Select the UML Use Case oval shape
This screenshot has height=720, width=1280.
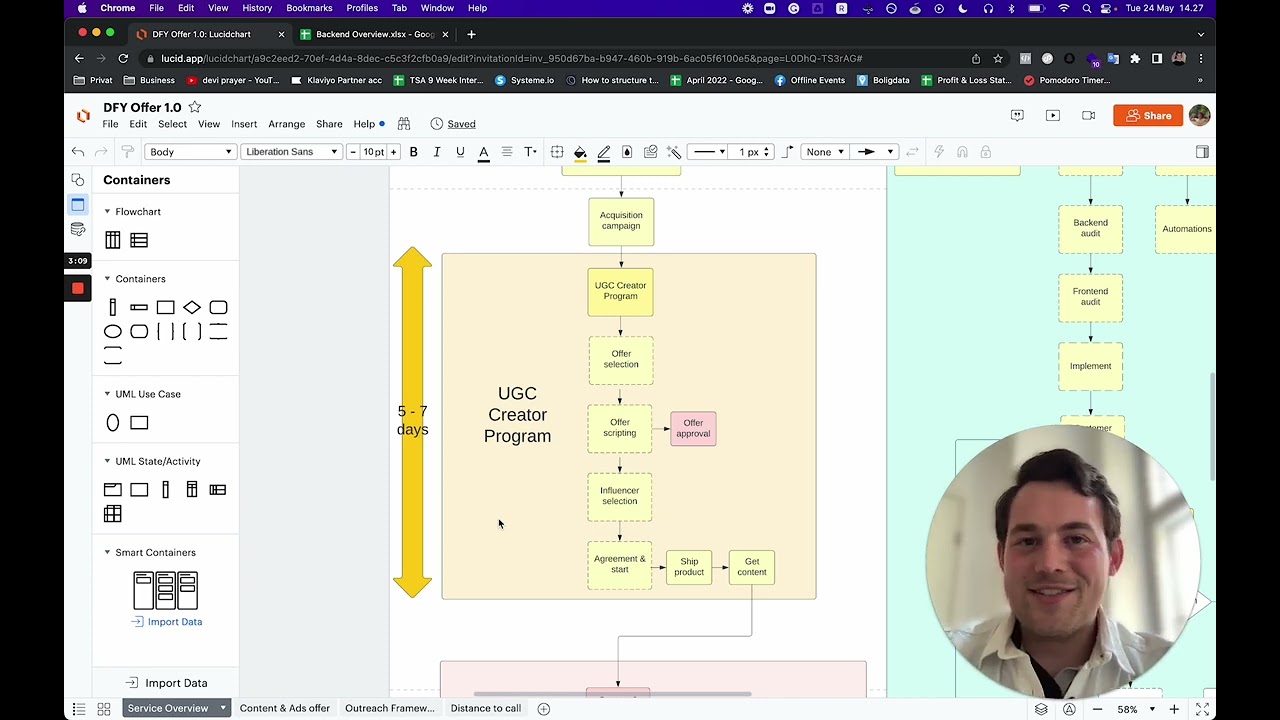[x=113, y=423]
